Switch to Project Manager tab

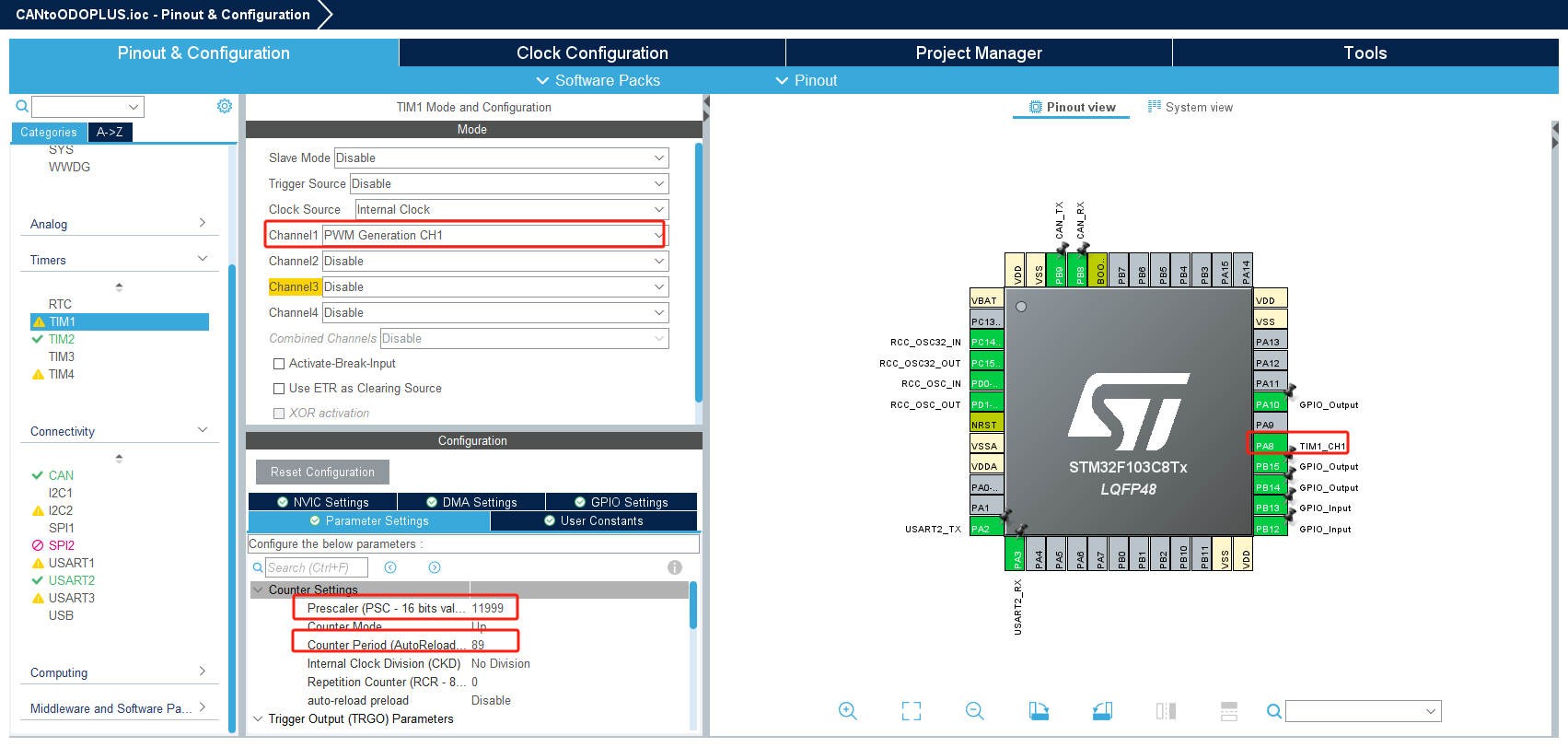tap(979, 53)
